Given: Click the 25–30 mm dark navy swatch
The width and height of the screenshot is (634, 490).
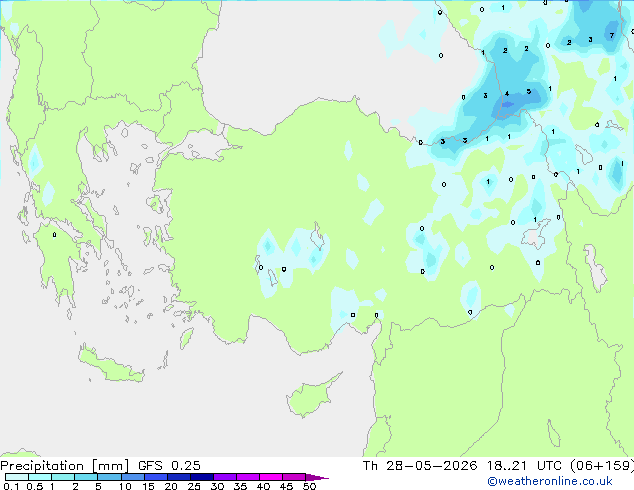Looking at the screenshot, I should pyautogui.click(x=201, y=477).
